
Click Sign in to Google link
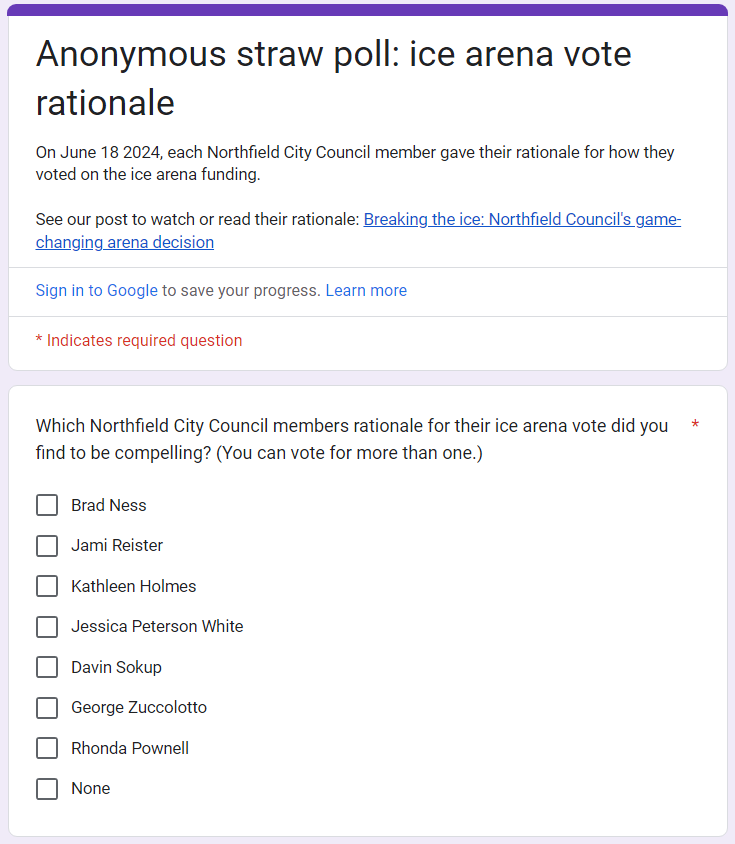point(97,291)
